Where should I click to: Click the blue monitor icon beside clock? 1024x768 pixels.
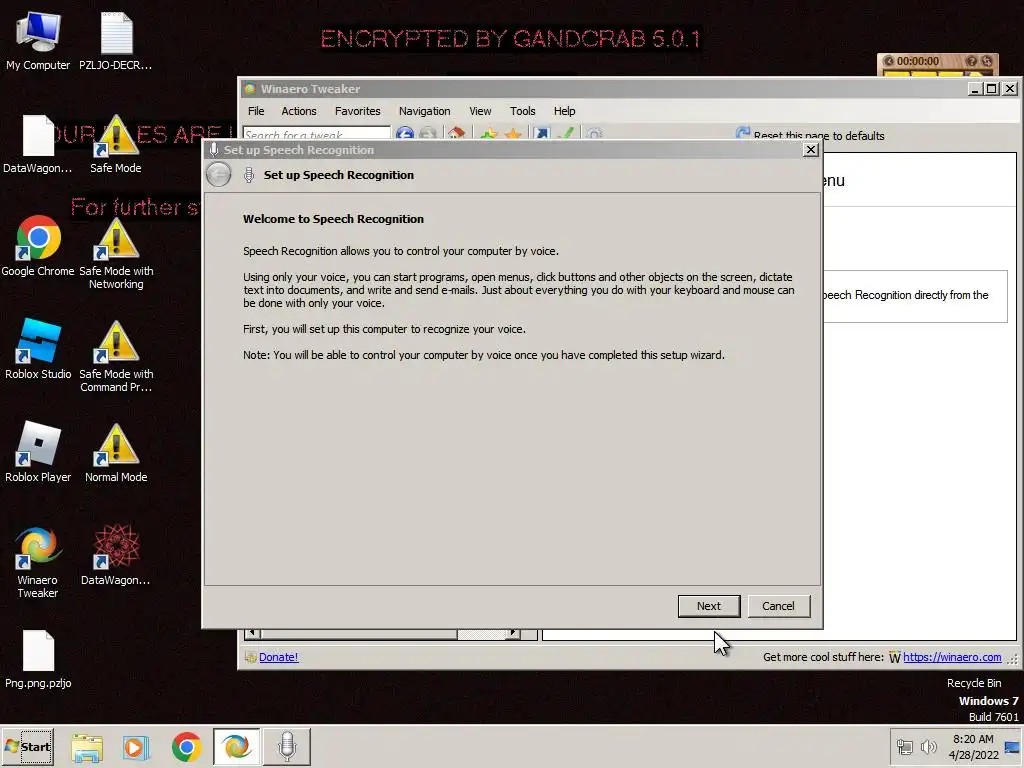point(1013,748)
